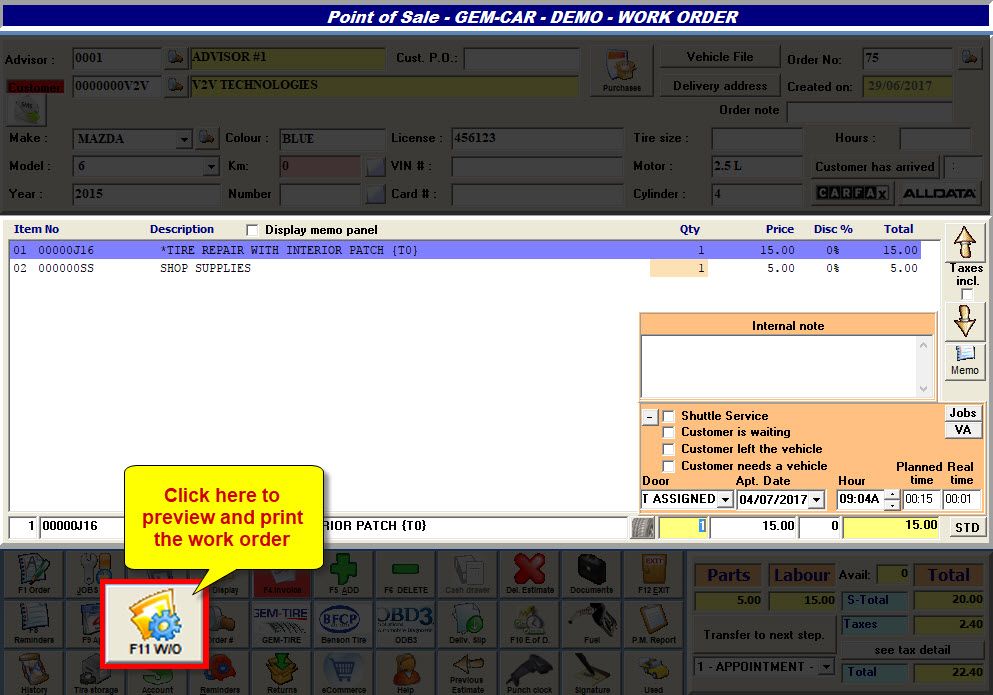Open the Apt. Date dropdown

pos(817,500)
